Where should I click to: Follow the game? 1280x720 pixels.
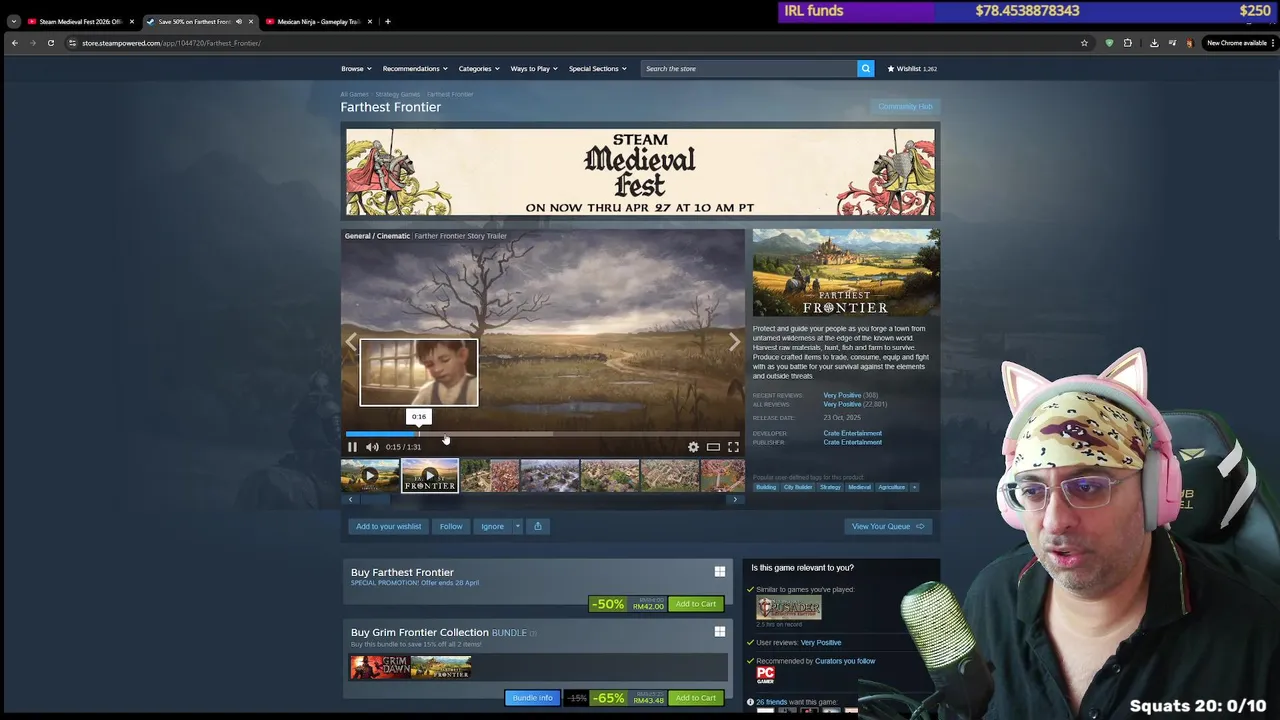451,526
